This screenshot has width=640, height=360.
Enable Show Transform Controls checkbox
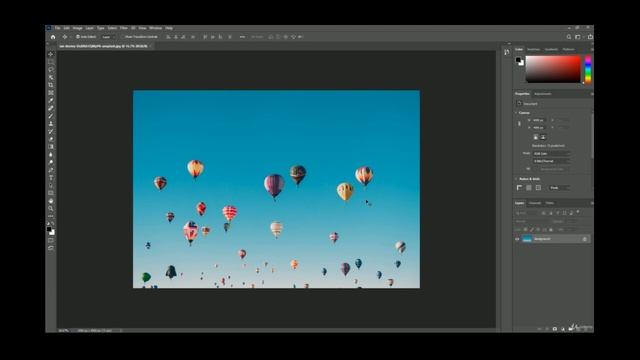click(123, 37)
